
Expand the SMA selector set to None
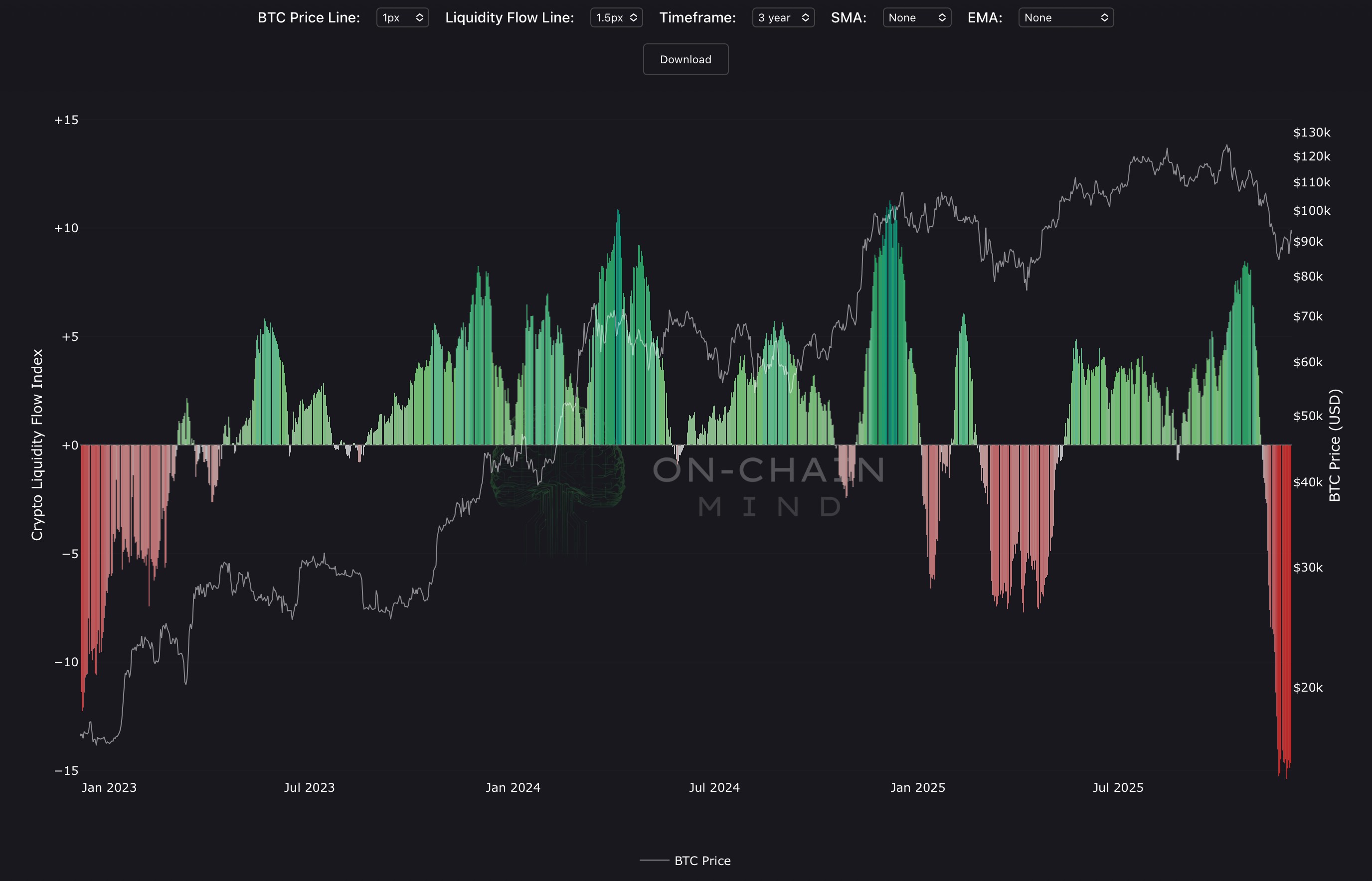916,18
